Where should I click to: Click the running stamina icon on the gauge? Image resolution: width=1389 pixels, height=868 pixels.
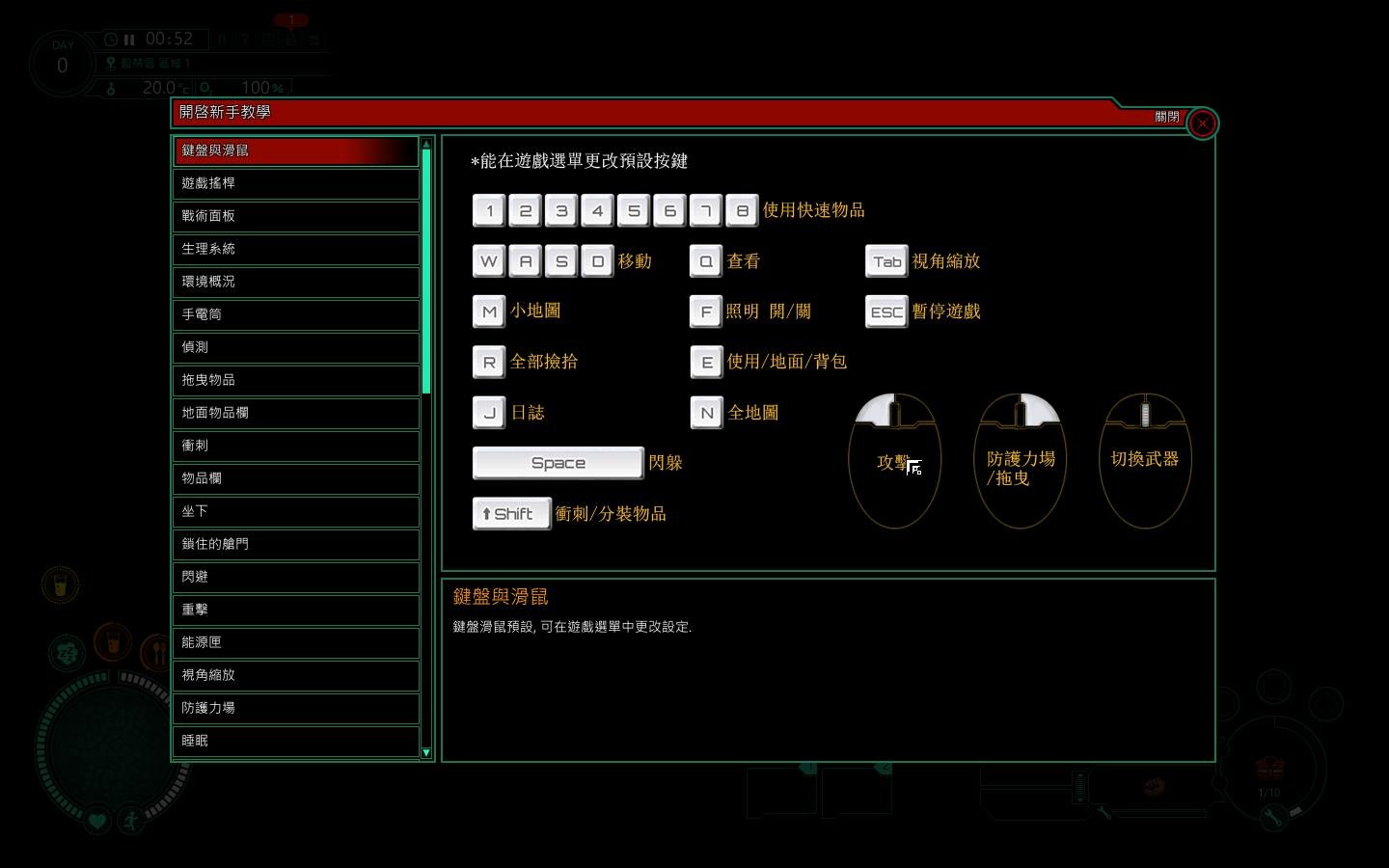(x=129, y=821)
